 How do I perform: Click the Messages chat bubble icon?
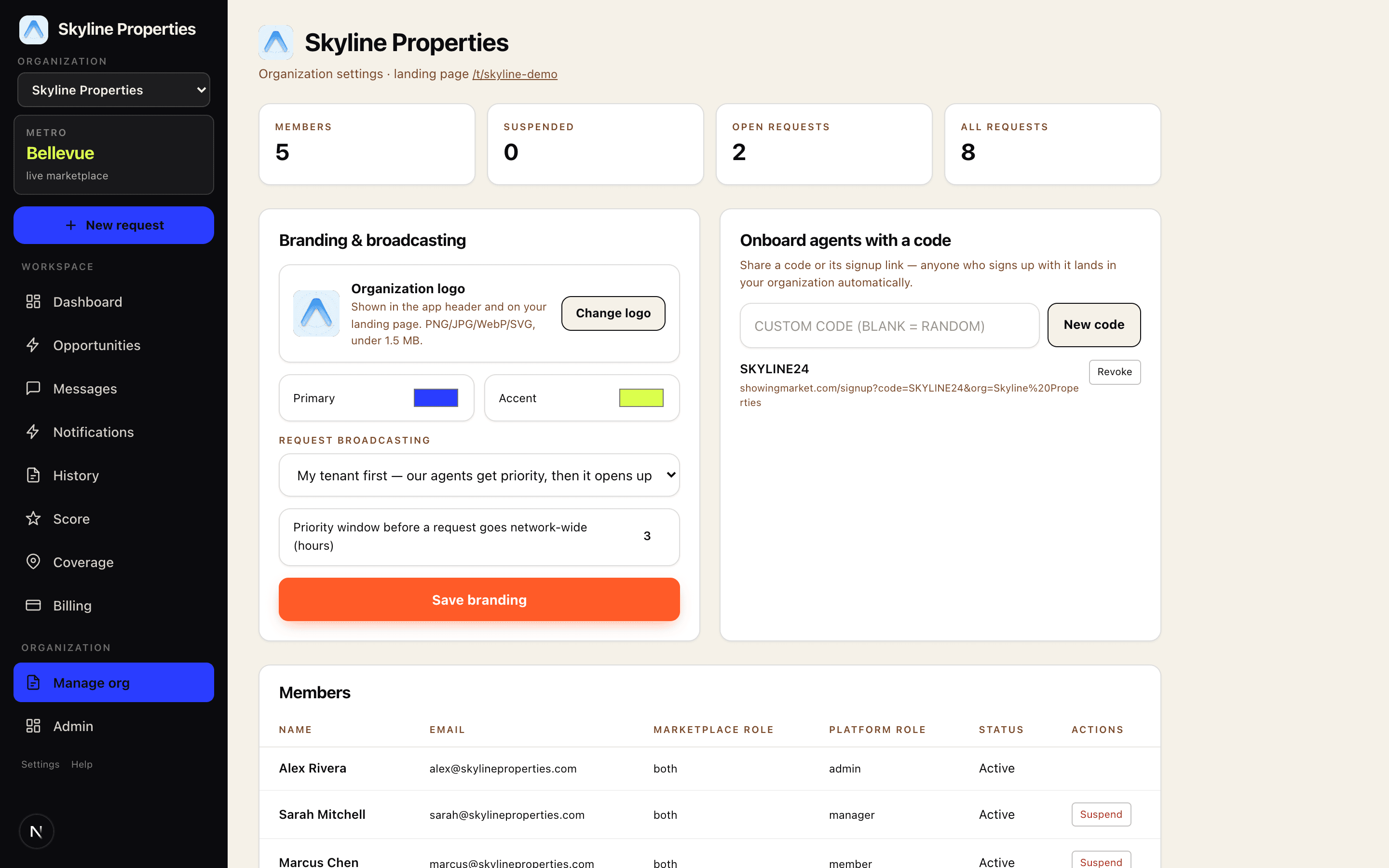(33, 388)
